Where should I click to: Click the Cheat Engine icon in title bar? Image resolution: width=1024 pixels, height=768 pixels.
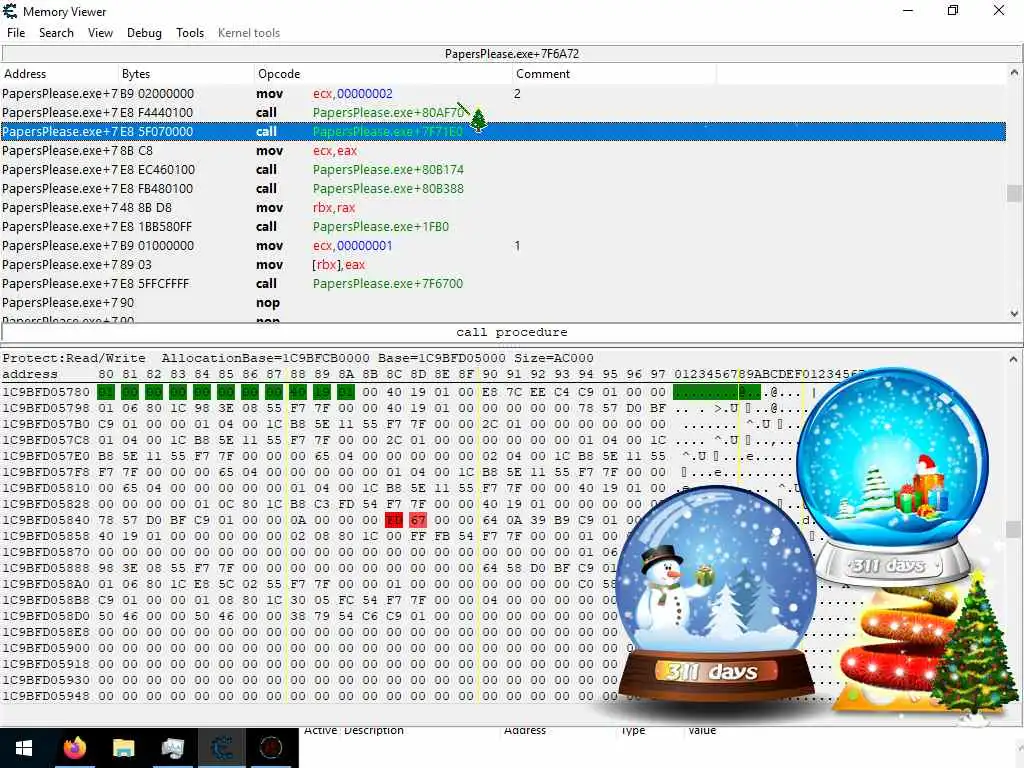pos(10,11)
